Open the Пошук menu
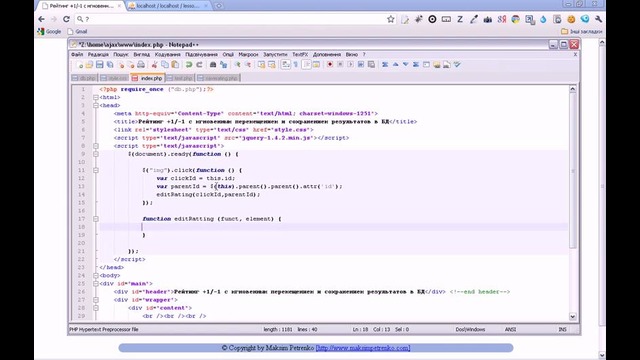Viewport: 640px width, 360px height. coord(121,54)
